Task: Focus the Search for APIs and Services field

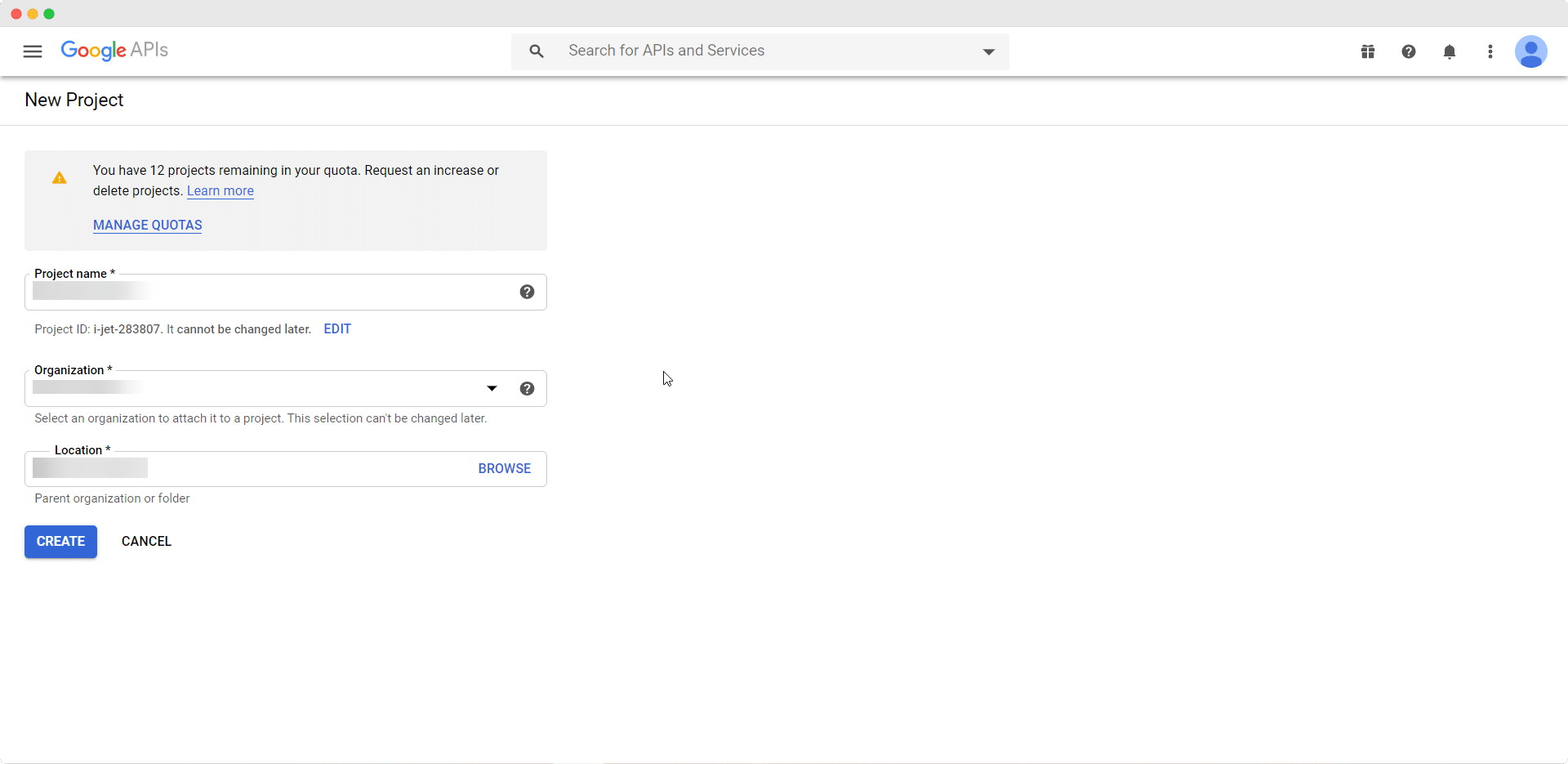Action: pos(759,51)
